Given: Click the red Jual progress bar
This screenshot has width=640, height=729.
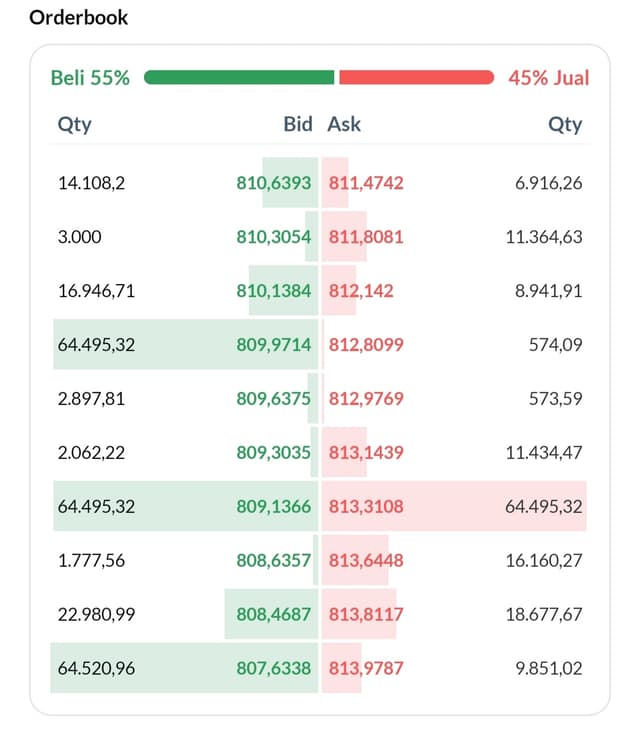Looking at the screenshot, I should tap(416, 77).
